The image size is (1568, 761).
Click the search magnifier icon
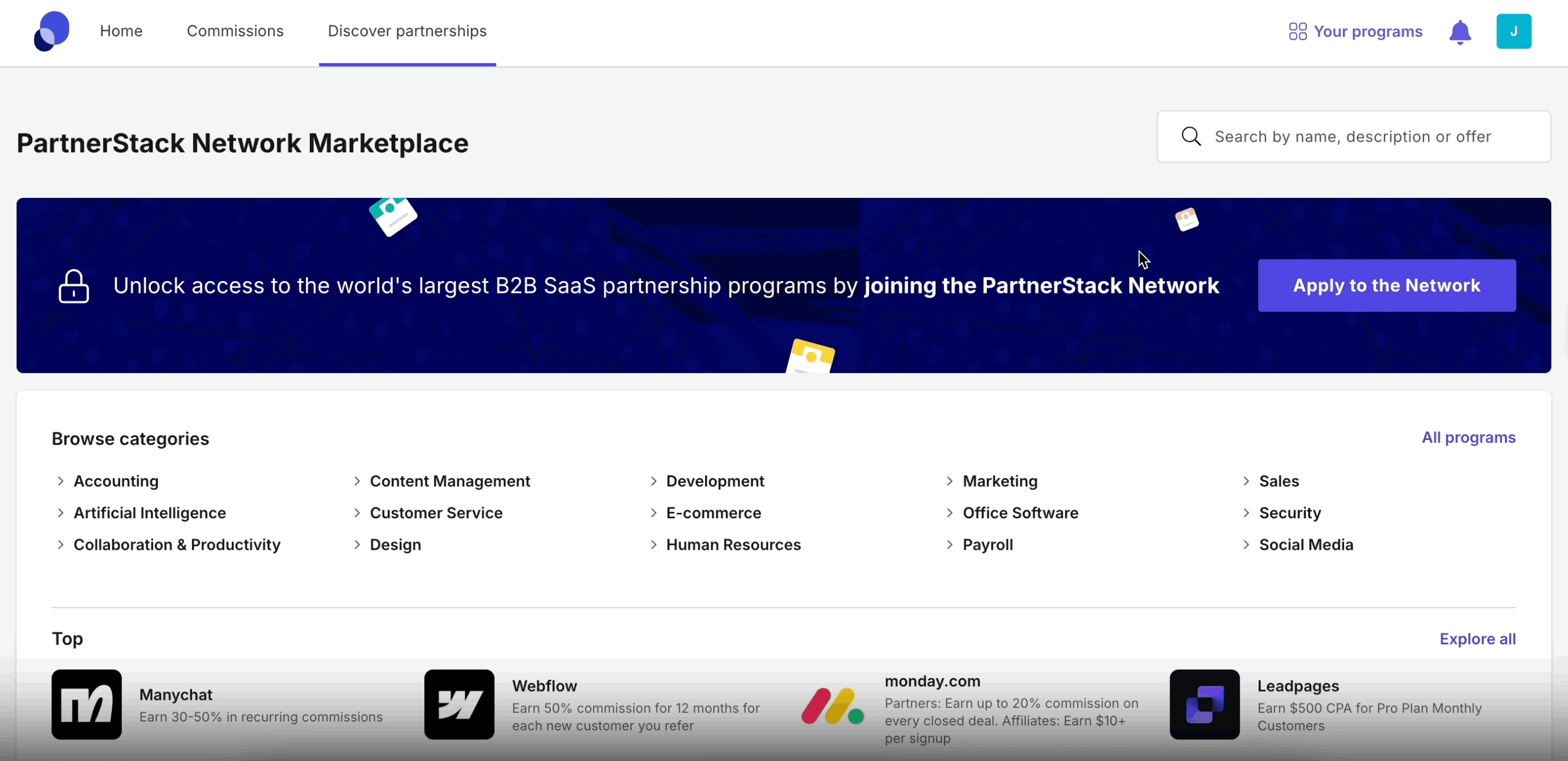point(1191,136)
